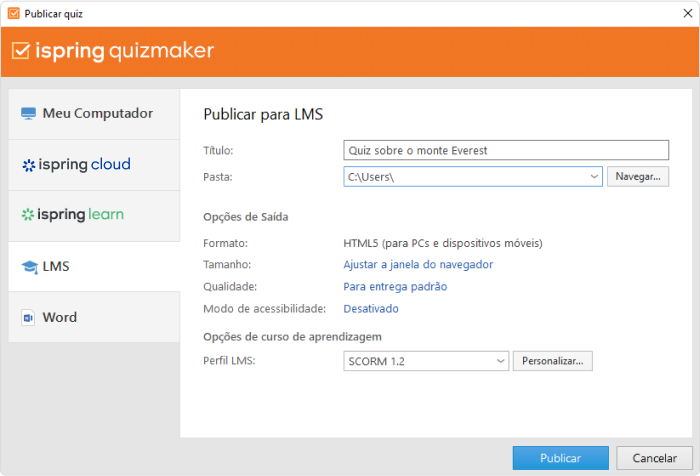Click the title bar quiz app icon

click(14, 13)
